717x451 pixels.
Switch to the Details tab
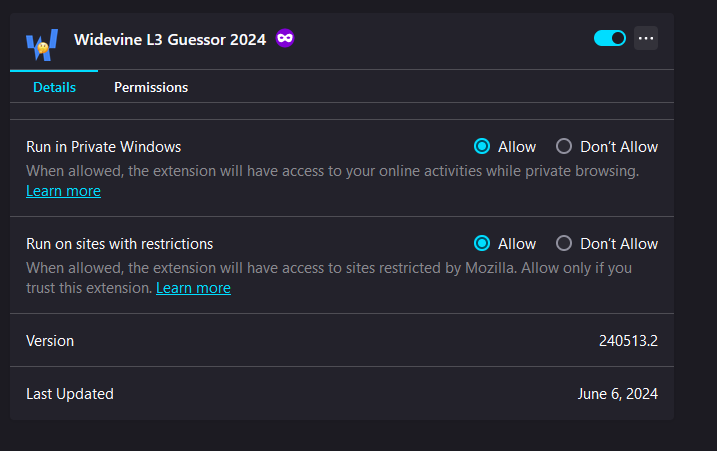click(x=54, y=87)
